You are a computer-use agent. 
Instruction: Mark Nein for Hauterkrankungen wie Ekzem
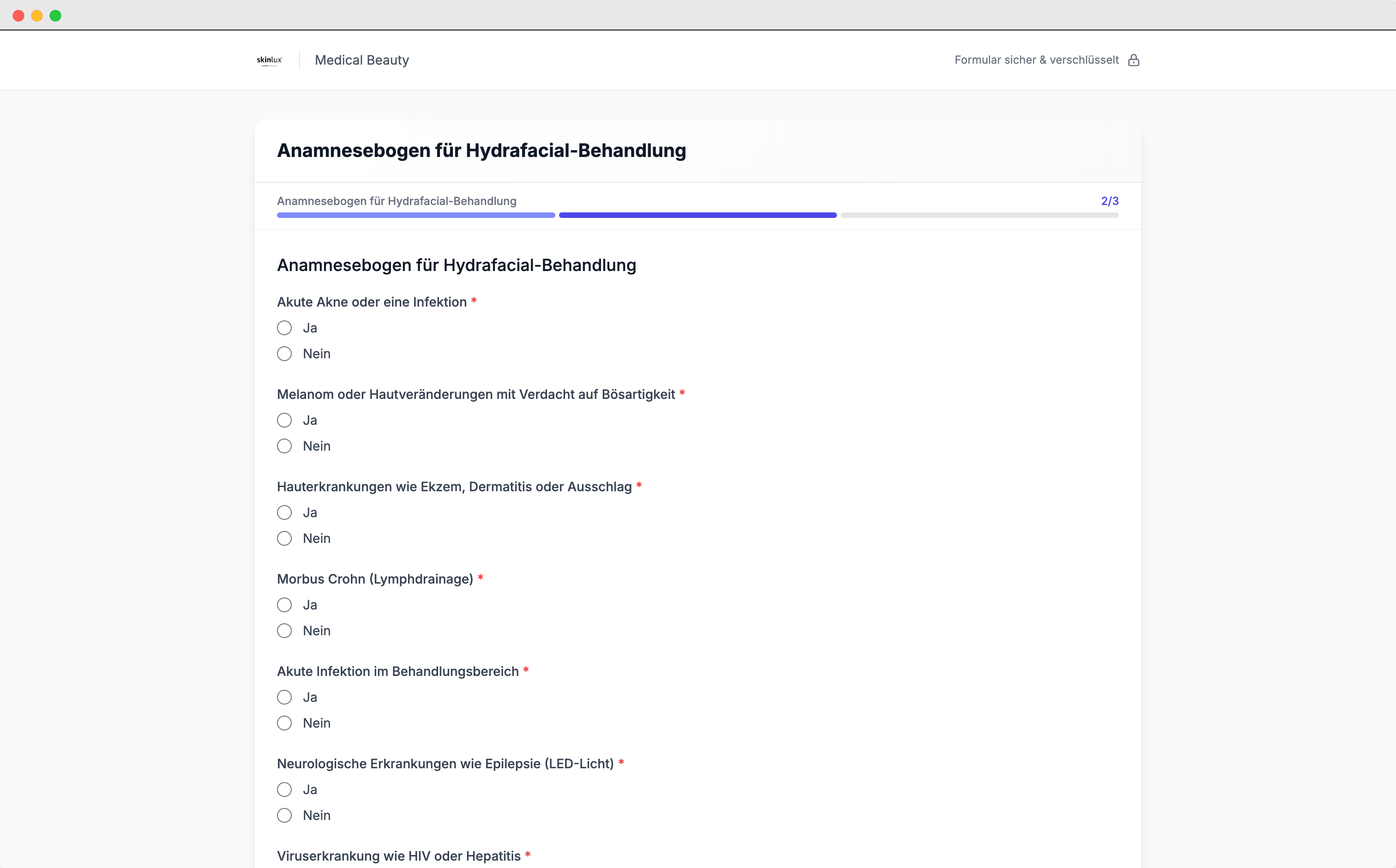click(x=284, y=538)
